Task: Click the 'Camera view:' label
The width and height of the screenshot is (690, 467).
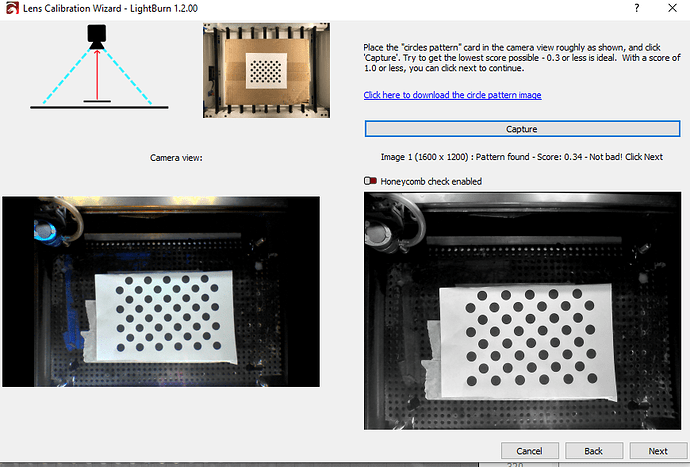Action: pyautogui.click(x=176, y=158)
